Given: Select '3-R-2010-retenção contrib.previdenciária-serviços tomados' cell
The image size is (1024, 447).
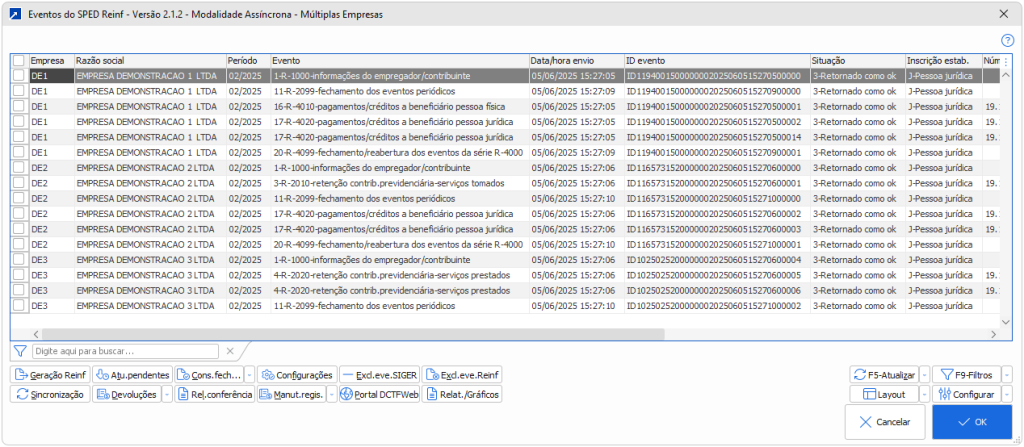Looking at the screenshot, I should (400, 183).
